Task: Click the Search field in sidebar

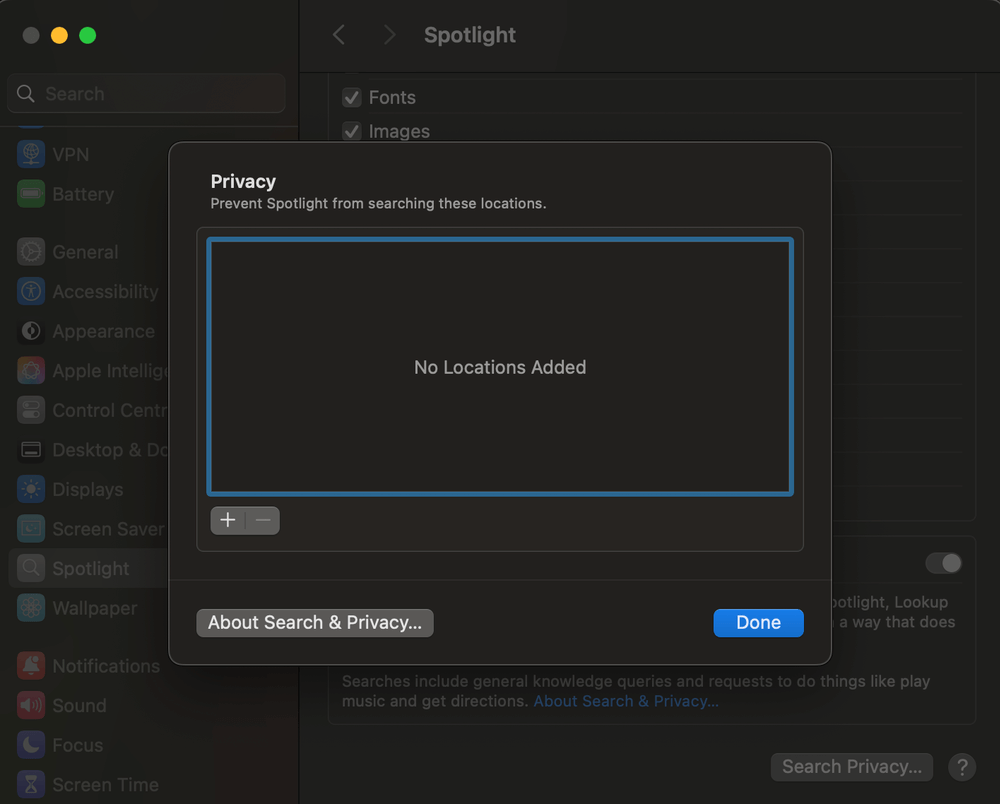Action: tap(146, 94)
